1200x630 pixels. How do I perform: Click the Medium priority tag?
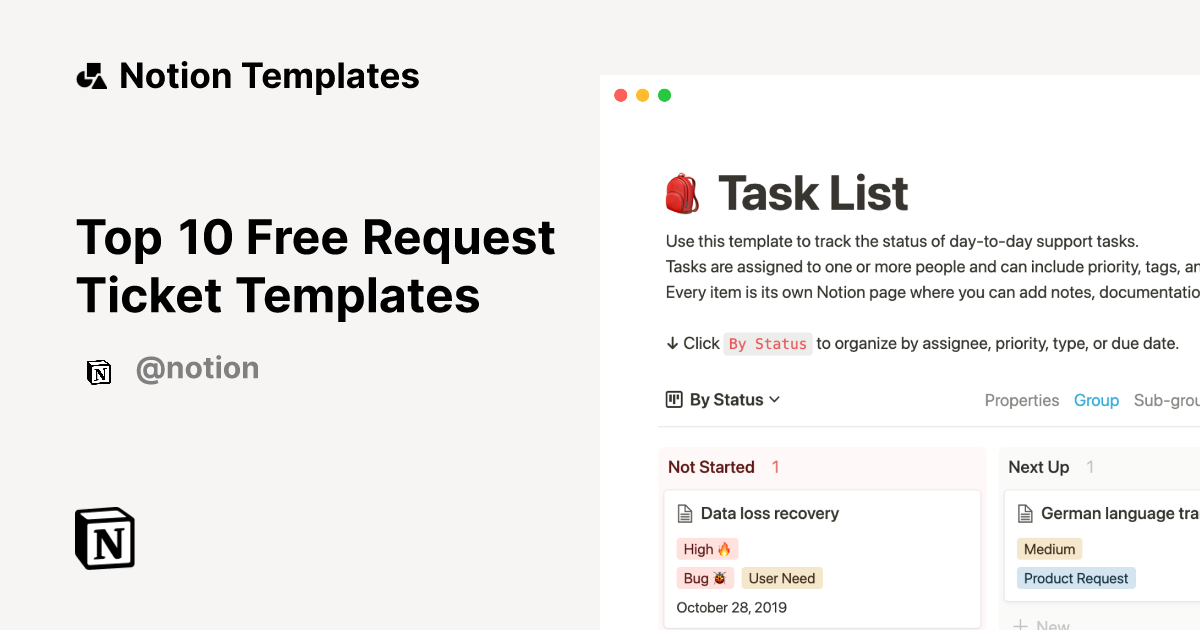(1049, 548)
